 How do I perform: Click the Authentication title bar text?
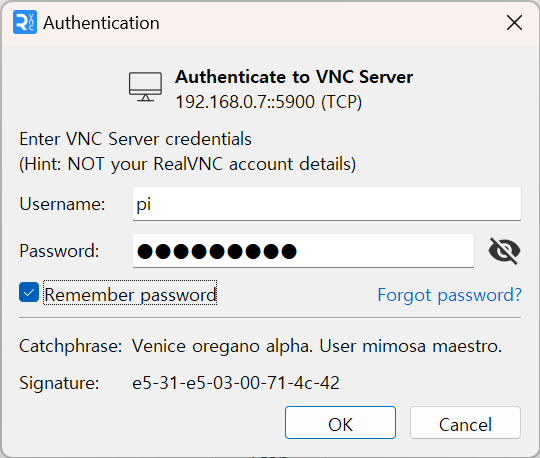(x=101, y=23)
